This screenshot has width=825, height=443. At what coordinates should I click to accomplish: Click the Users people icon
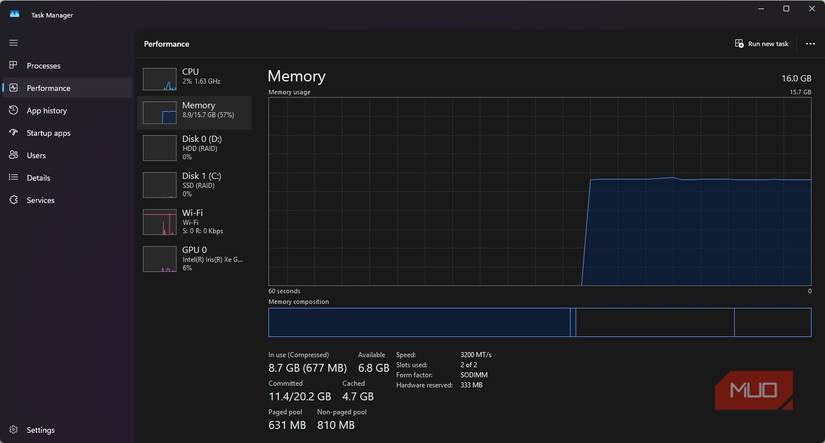14,155
